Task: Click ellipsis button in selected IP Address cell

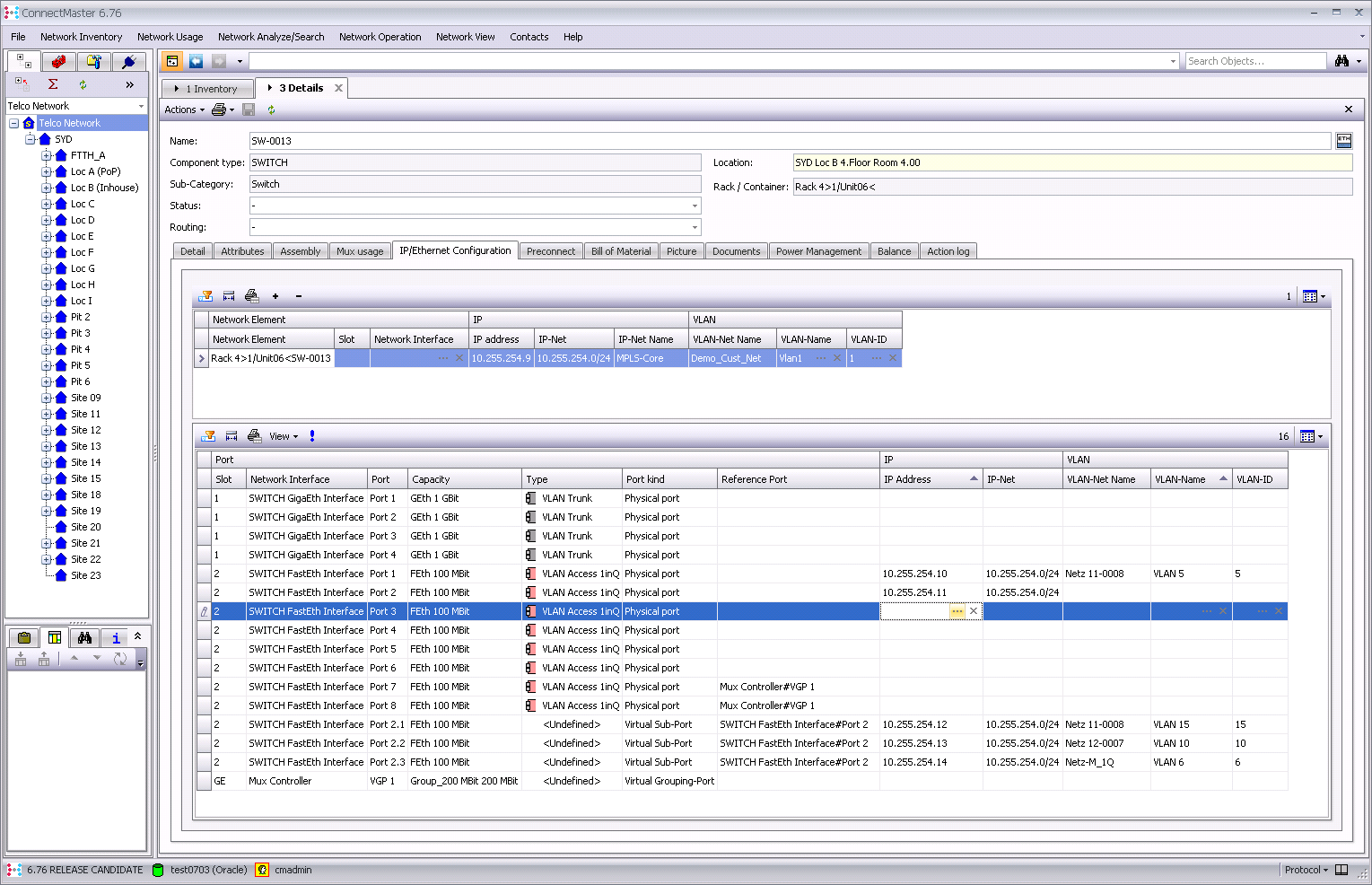Action: pyautogui.click(x=957, y=611)
